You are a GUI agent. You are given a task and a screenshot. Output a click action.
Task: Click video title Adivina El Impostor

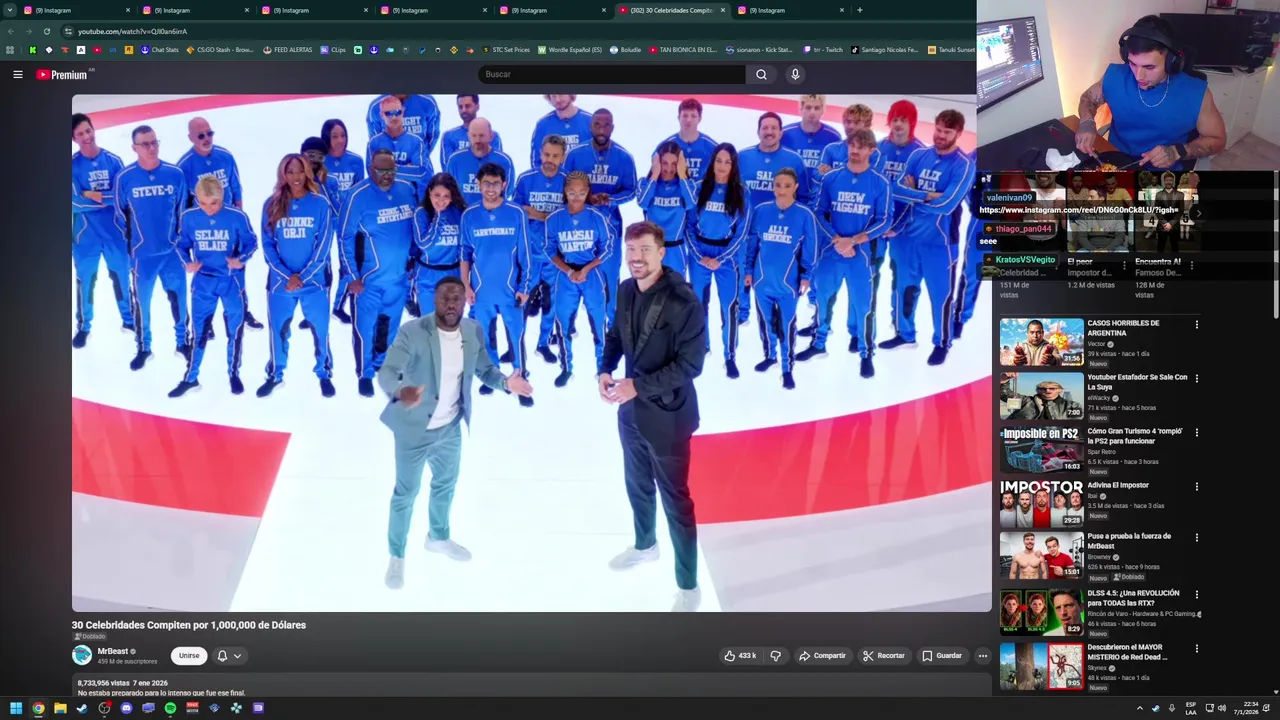coord(1118,485)
